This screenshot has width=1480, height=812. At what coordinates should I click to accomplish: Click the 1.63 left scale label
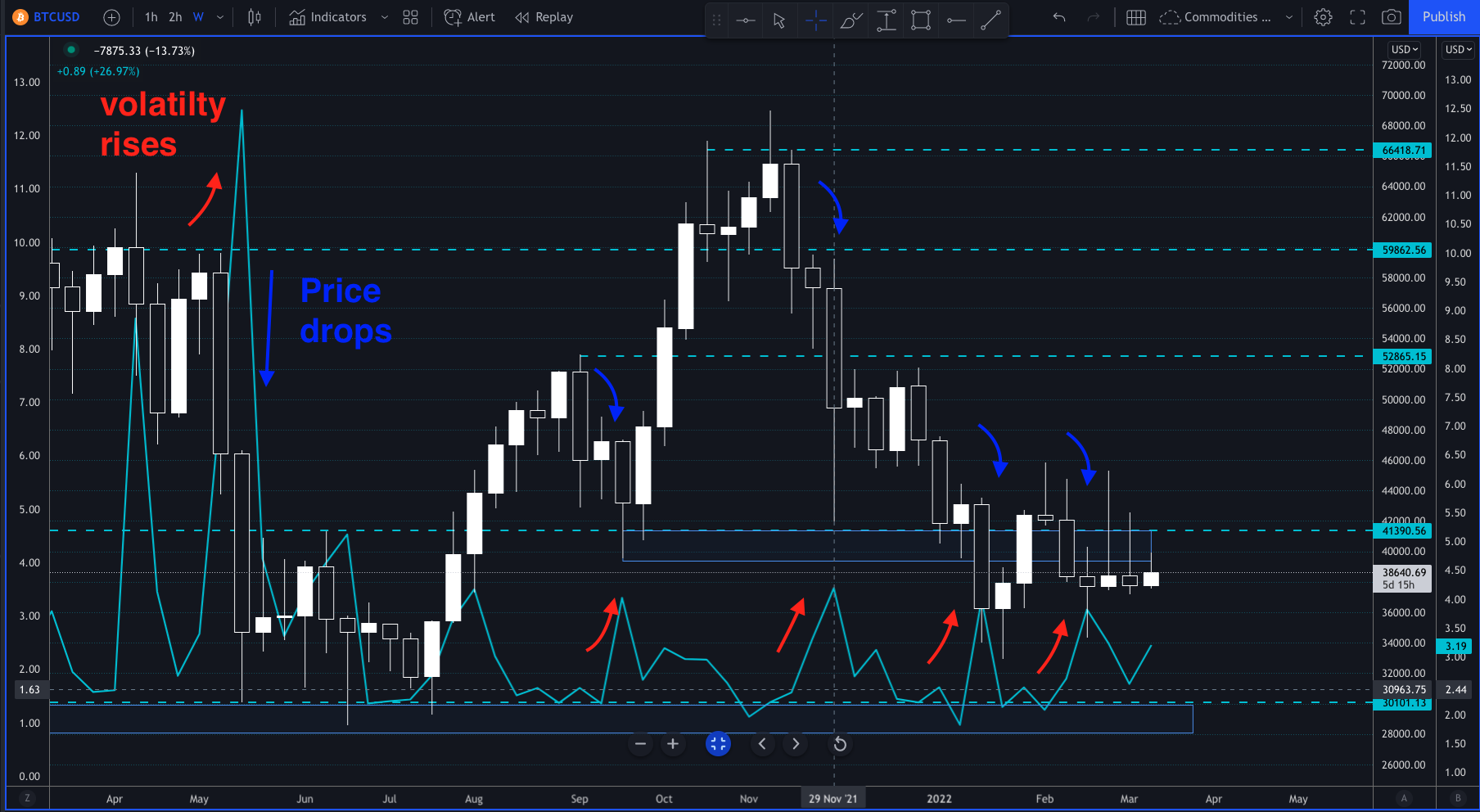[29, 690]
